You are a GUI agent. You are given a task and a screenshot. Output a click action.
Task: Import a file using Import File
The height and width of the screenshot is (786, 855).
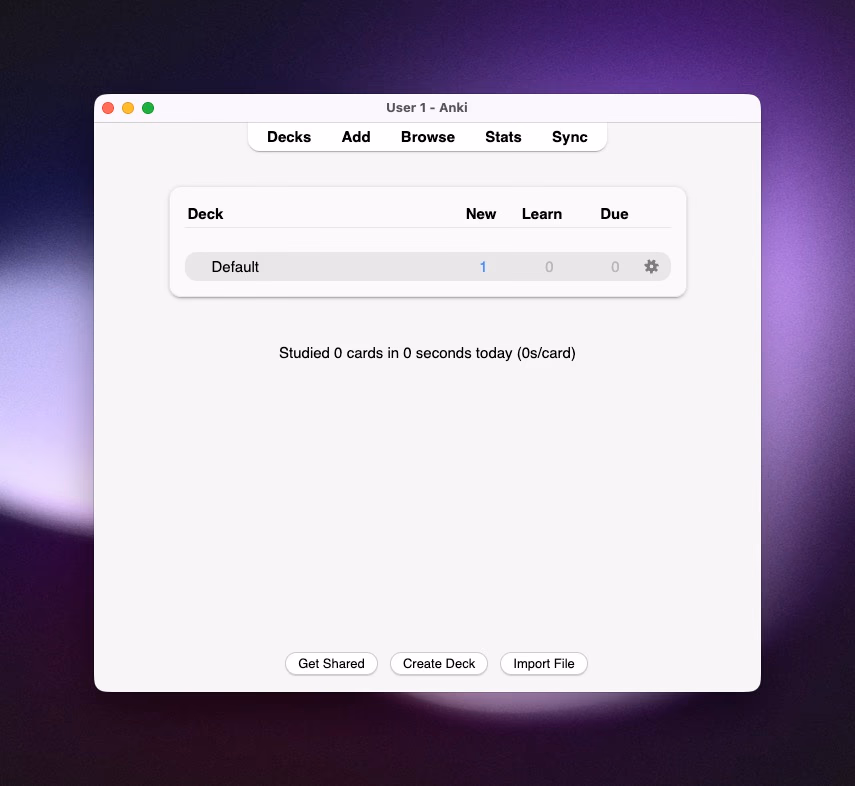coord(543,663)
